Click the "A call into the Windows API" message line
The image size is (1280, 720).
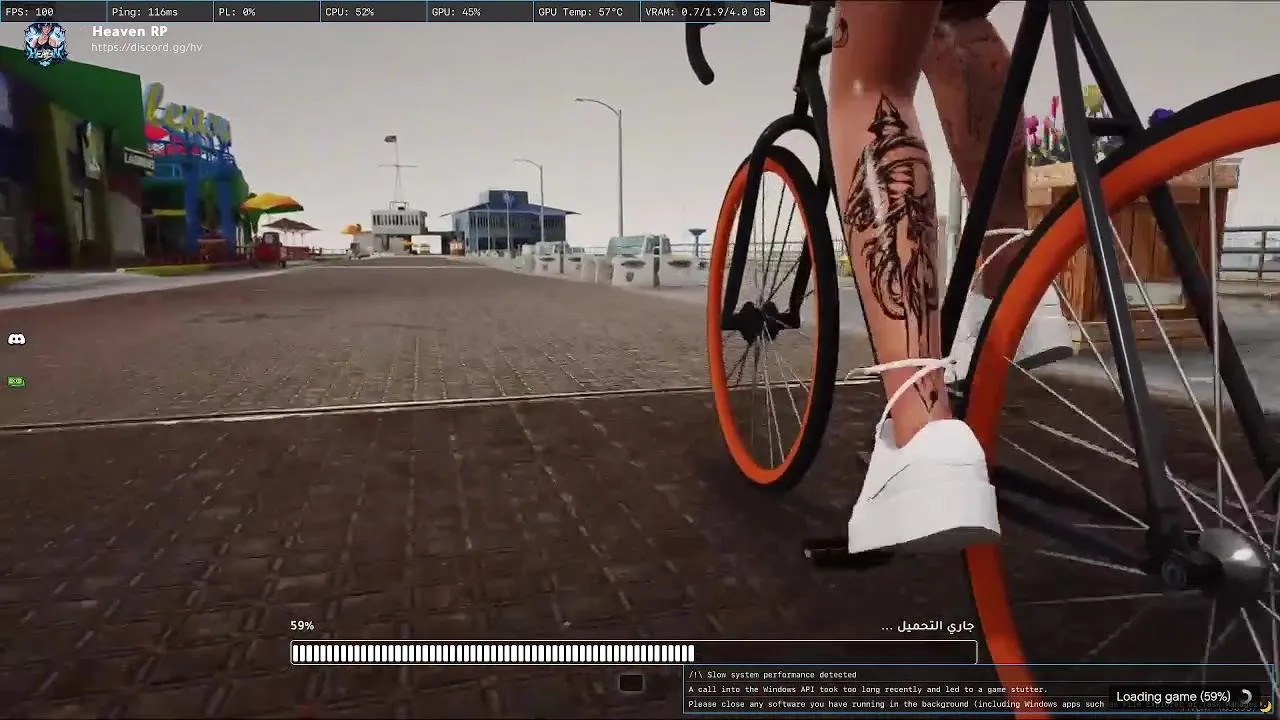click(x=867, y=690)
